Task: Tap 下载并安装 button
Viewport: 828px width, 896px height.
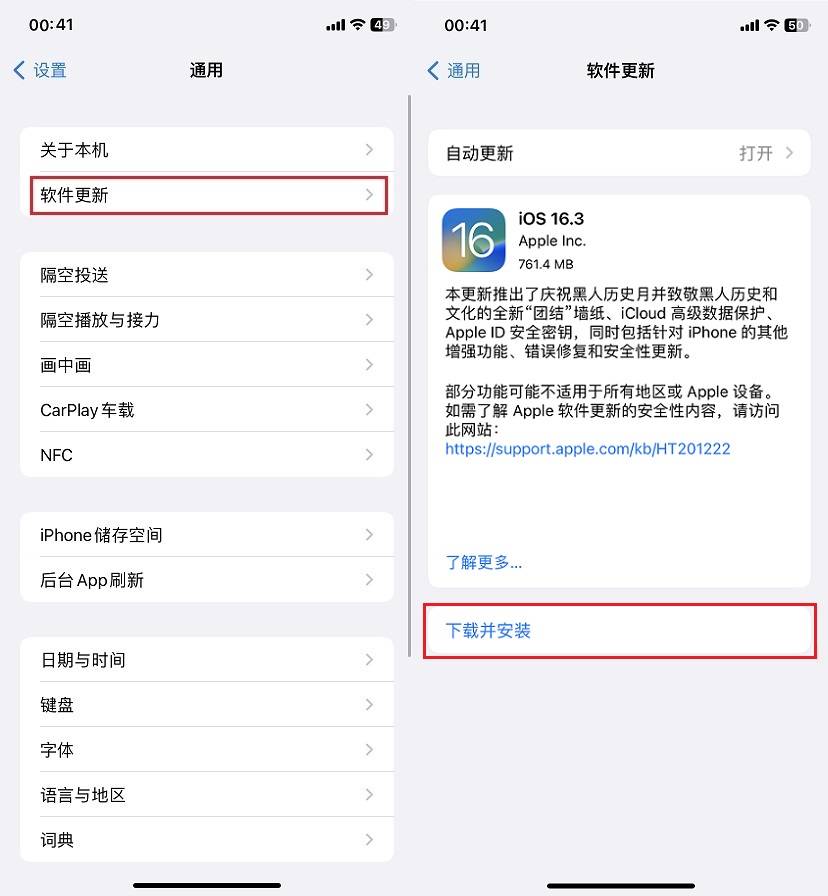Action: [x=619, y=631]
